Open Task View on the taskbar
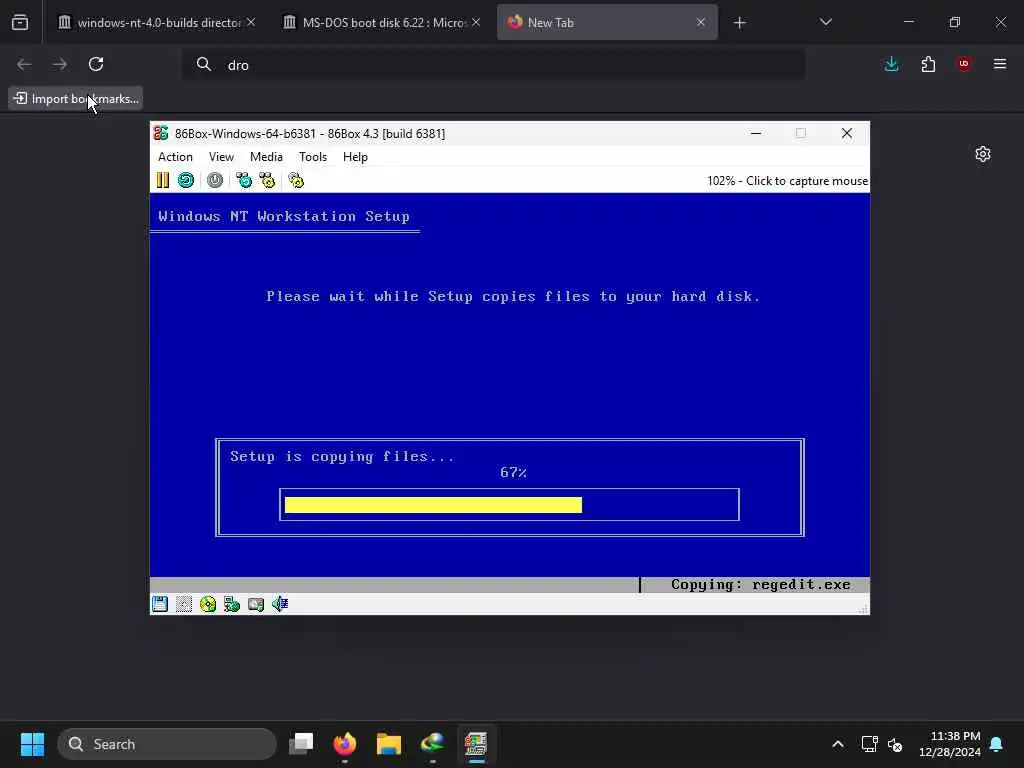1024x768 pixels. coord(301,744)
